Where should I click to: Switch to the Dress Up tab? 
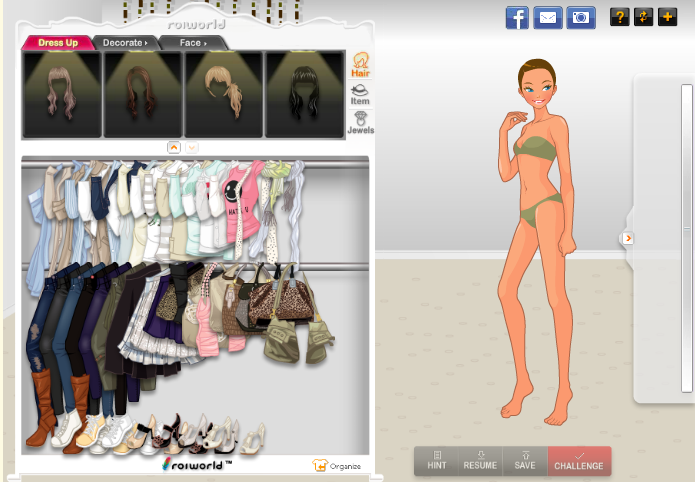57,43
